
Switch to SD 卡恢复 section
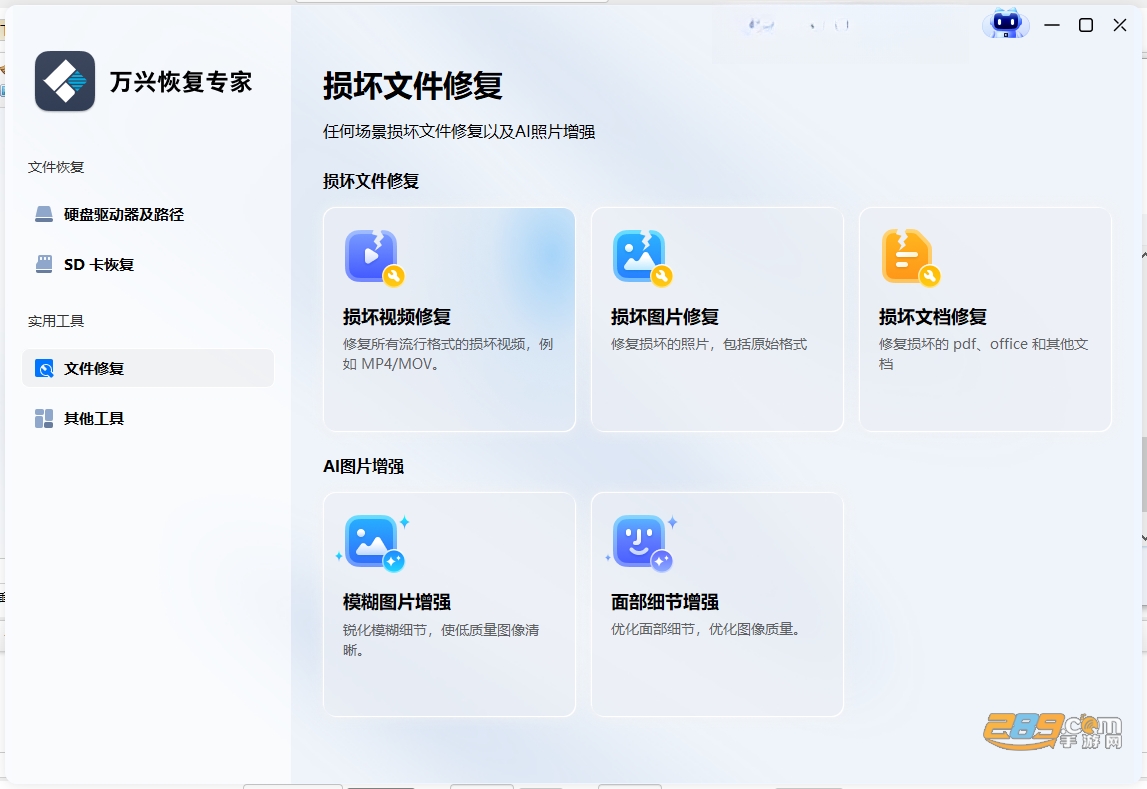coord(148,264)
